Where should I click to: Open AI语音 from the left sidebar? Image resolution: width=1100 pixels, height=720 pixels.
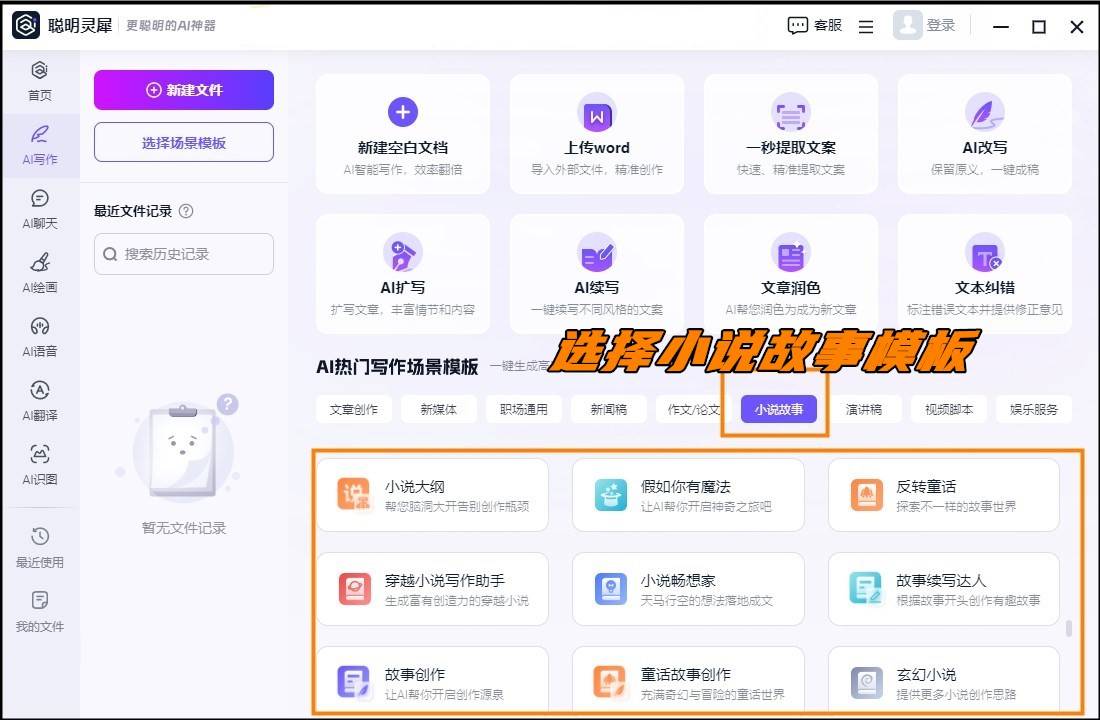(x=39, y=332)
